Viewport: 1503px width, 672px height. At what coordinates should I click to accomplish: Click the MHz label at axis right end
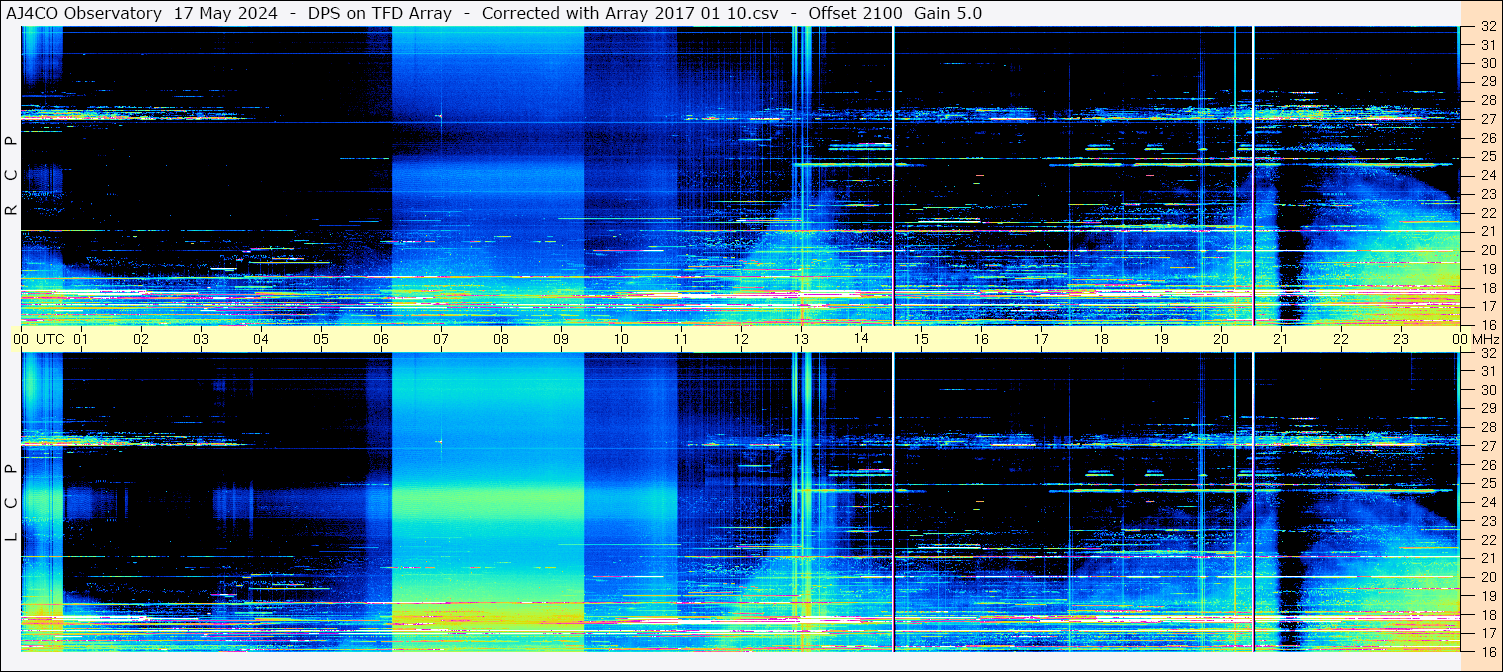[1485, 339]
